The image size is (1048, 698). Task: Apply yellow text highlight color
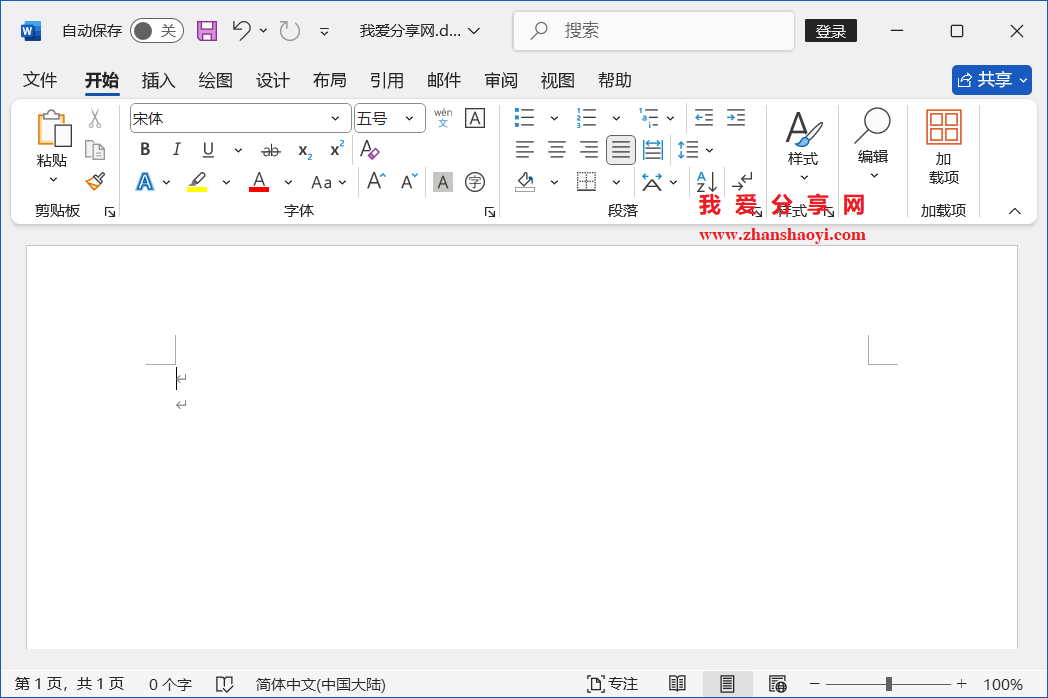point(196,182)
